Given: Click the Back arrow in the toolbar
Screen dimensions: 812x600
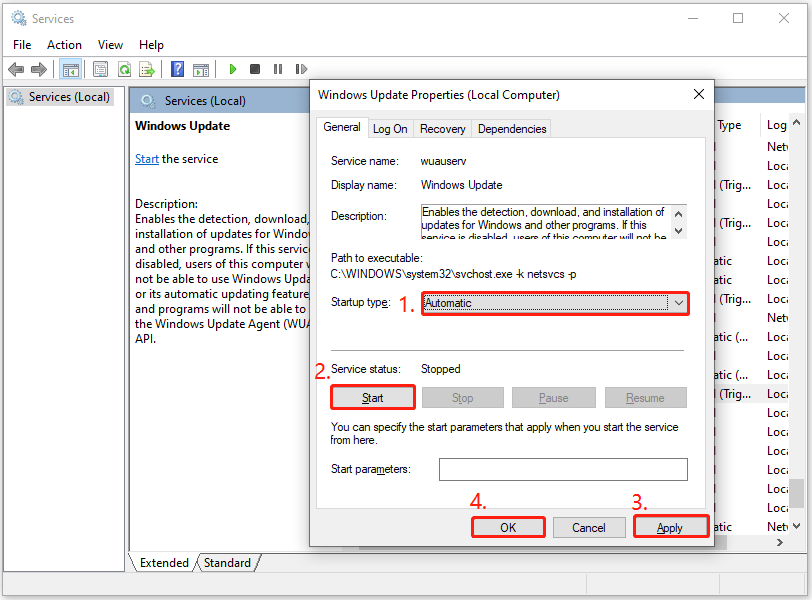Looking at the screenshot, I should (16, 69).
